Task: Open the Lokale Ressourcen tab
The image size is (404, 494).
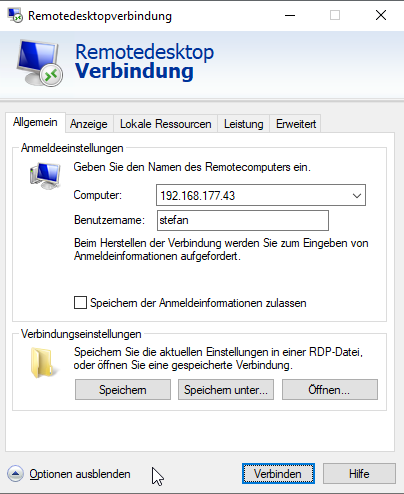Action: [166, 124]
